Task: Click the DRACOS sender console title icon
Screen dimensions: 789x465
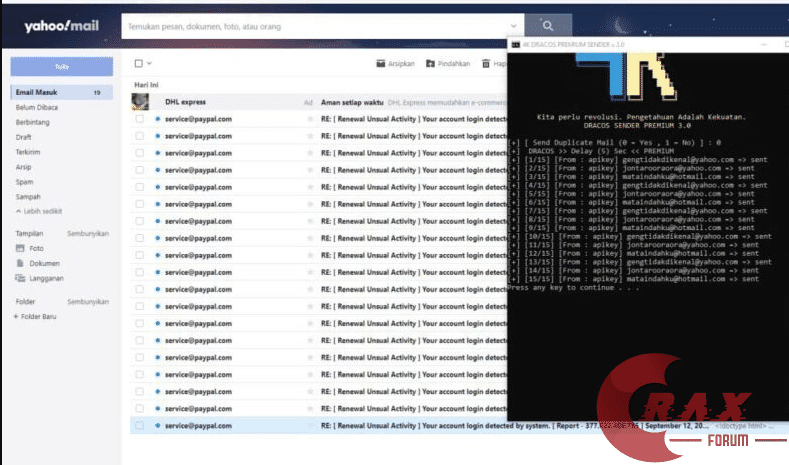Action: click(515, 45)
